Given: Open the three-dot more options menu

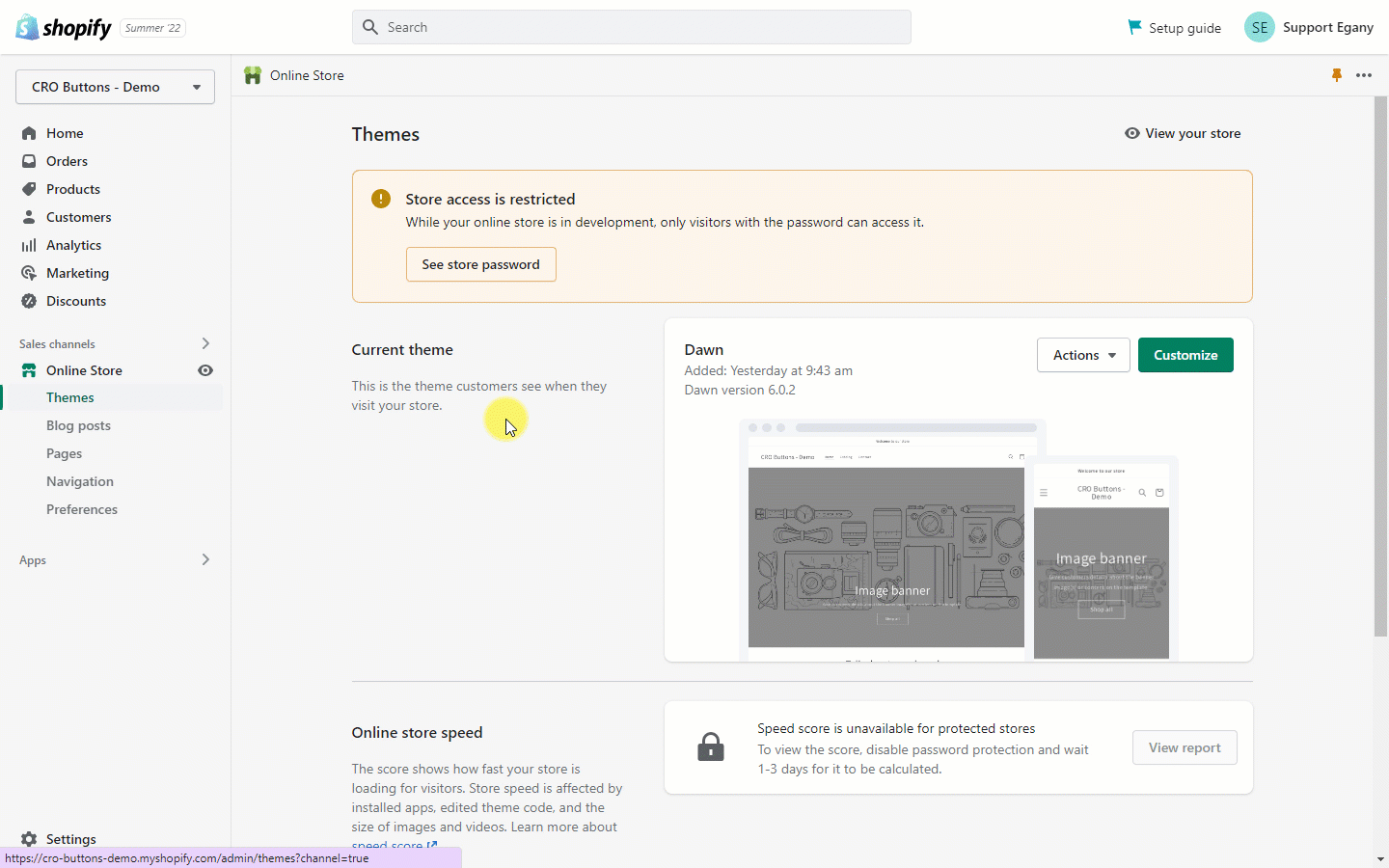Looking at the screenshot, I should coord(1364,75).
